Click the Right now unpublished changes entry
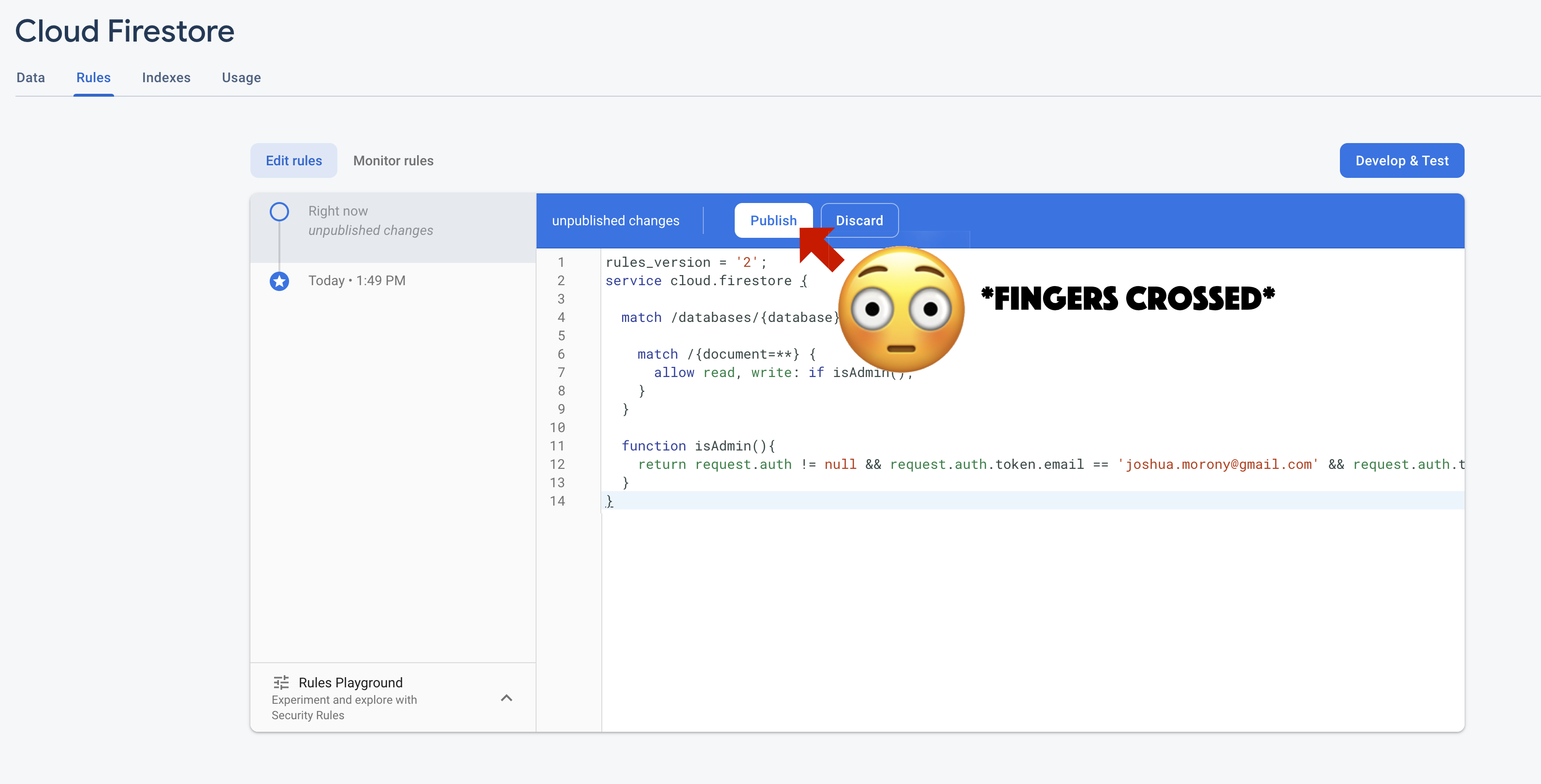This screenshot has width=1541, height=784. tap(393, 228)
